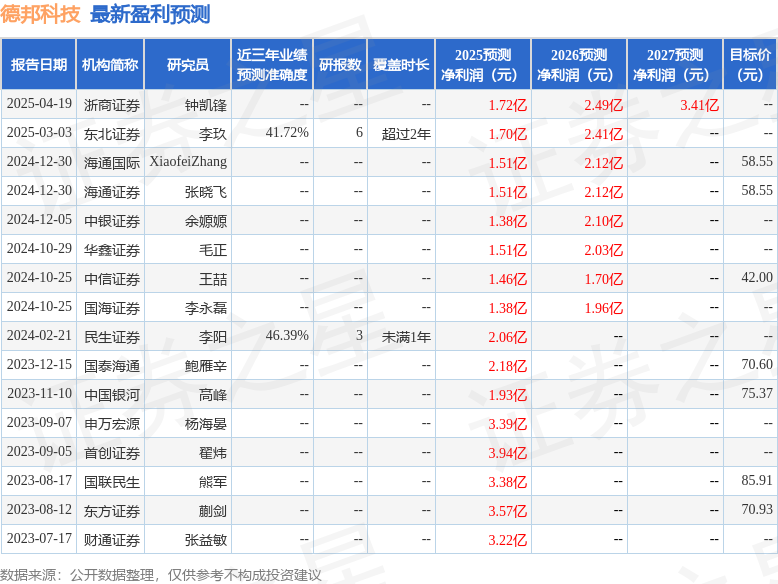
Task: Click 1.70亿 in the 东北证券 row
Action: coord(508,134)
